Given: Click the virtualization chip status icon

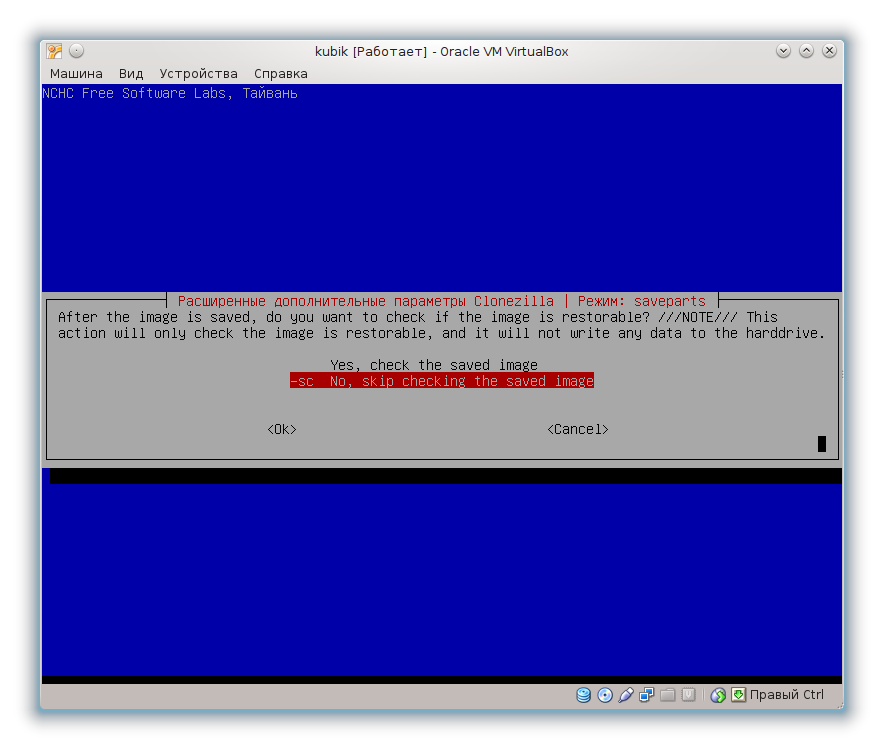Looking at the screenshot, I should [x=688, y=695].
